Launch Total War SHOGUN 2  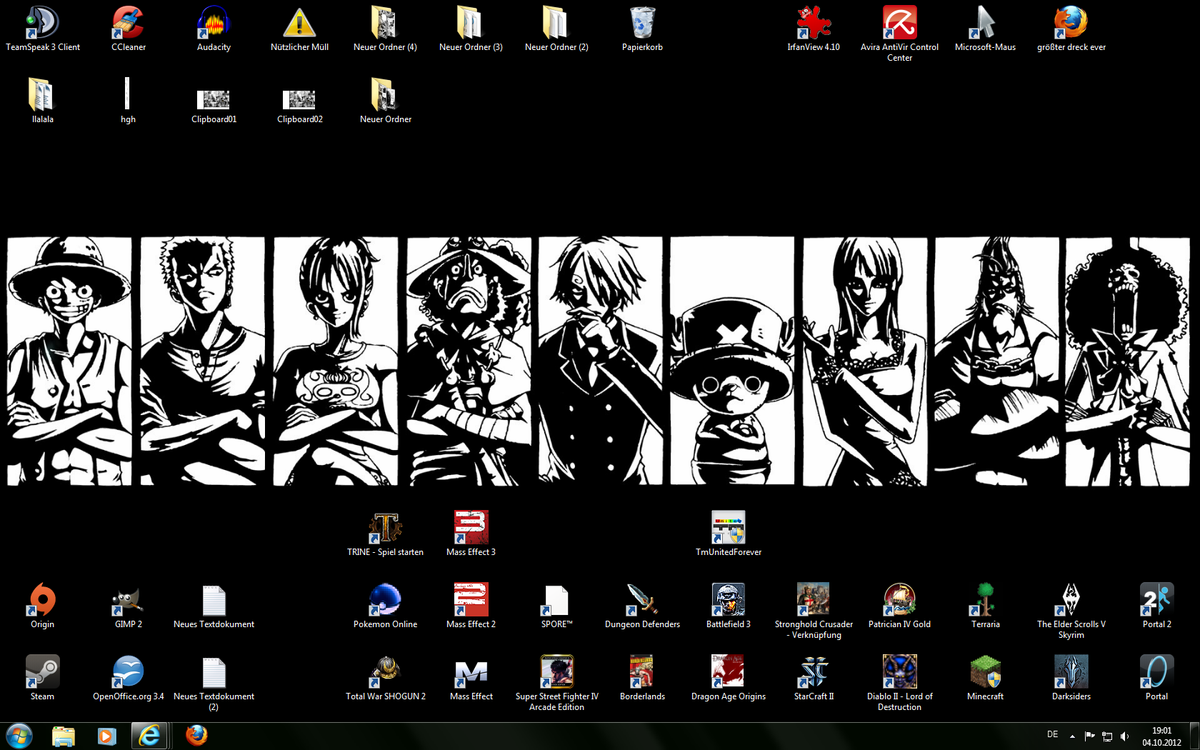(x=385, y=677)
